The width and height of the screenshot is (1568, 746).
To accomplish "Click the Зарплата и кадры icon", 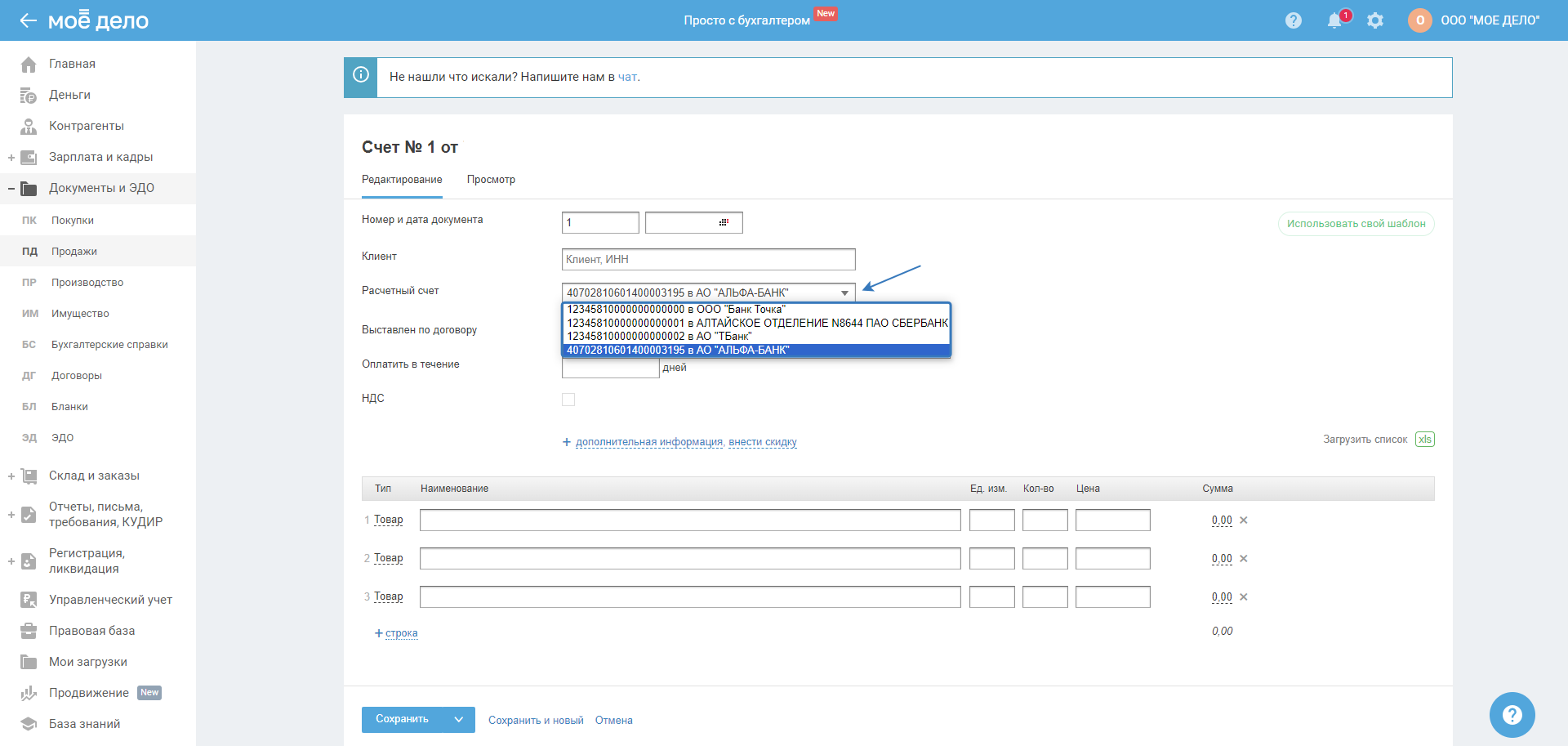I will coord(29,157).
